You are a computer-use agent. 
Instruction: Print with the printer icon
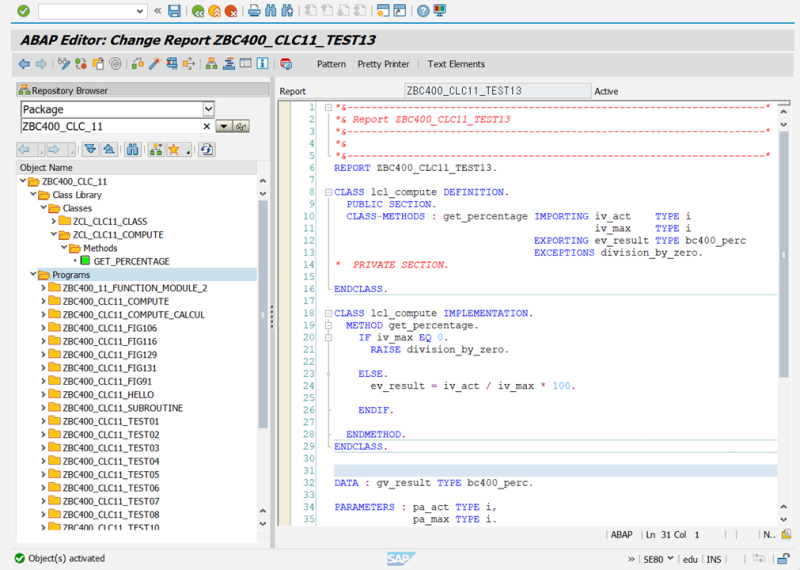coord(254,11)
